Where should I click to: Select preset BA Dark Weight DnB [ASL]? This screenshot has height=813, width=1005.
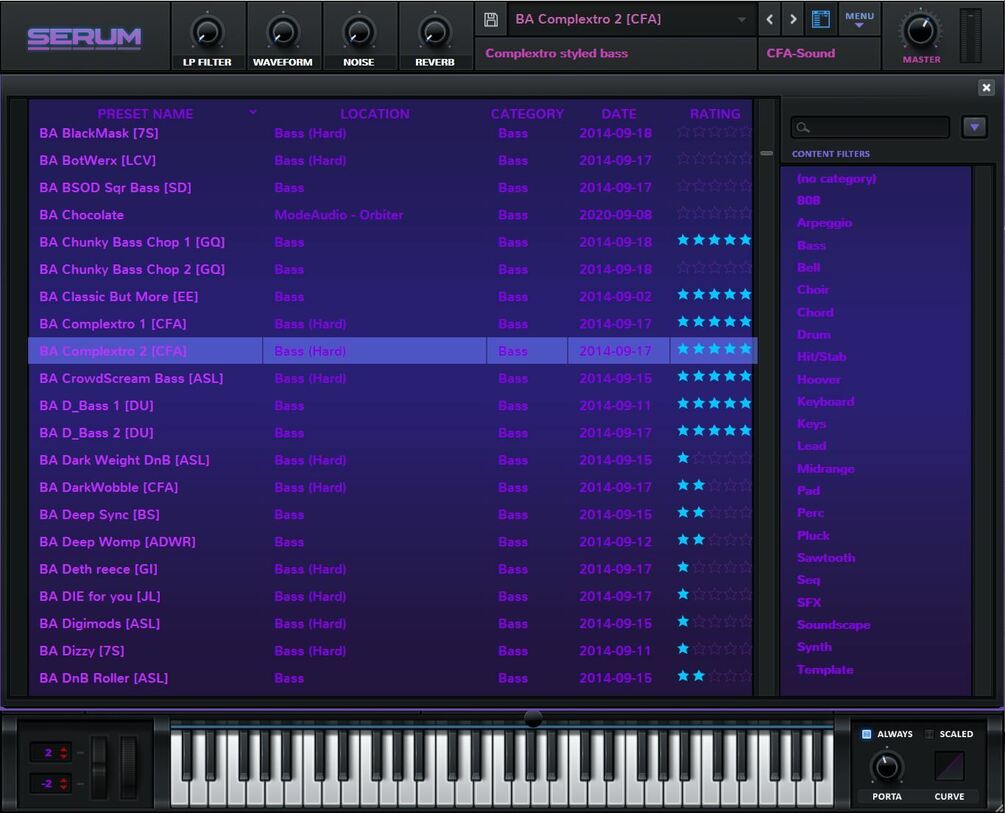pos(124,460)
